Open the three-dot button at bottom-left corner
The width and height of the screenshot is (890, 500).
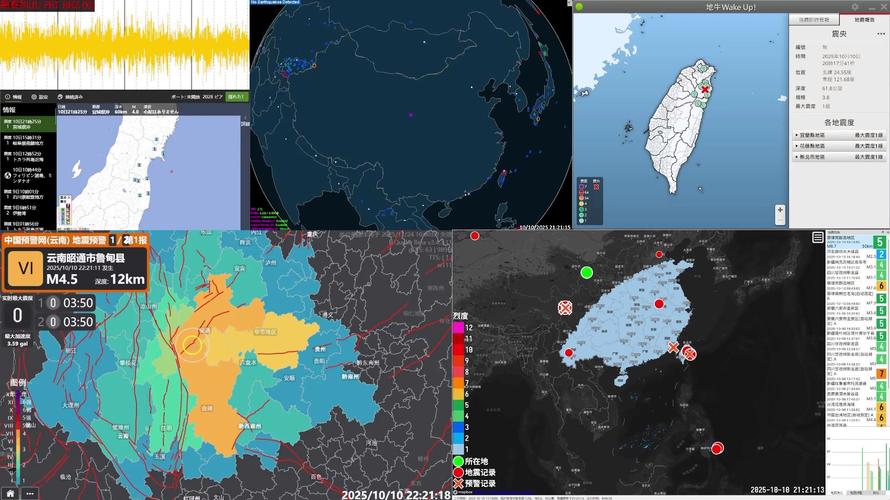coord(29,493)
